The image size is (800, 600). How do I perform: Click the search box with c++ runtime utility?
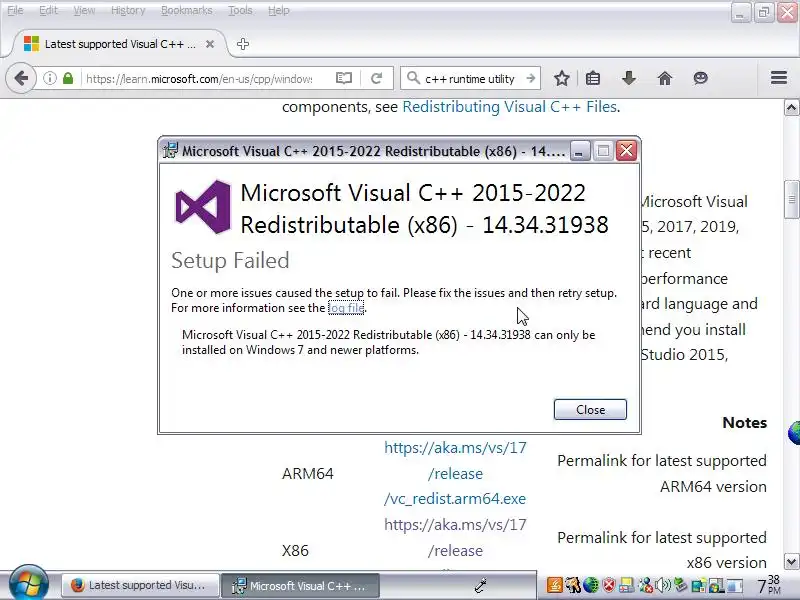click(x=470, y=79)
